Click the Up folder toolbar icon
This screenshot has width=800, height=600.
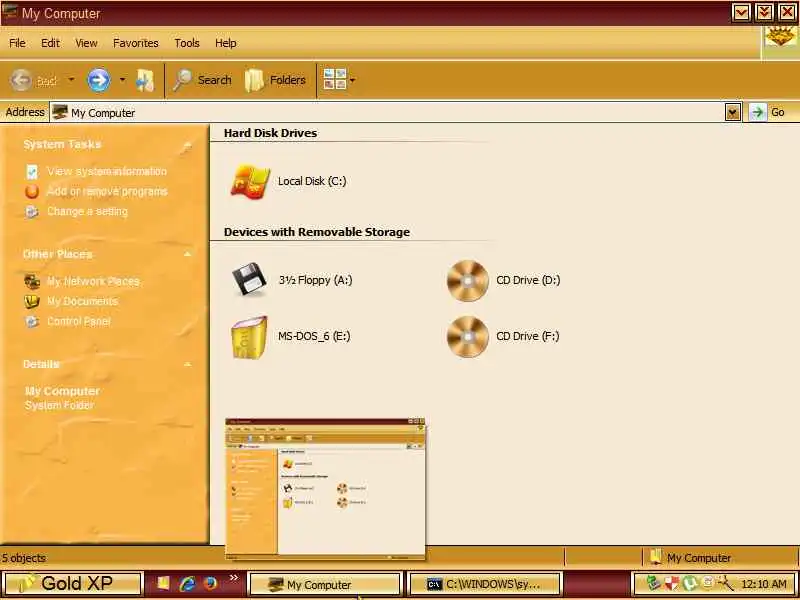click(145, 81)
